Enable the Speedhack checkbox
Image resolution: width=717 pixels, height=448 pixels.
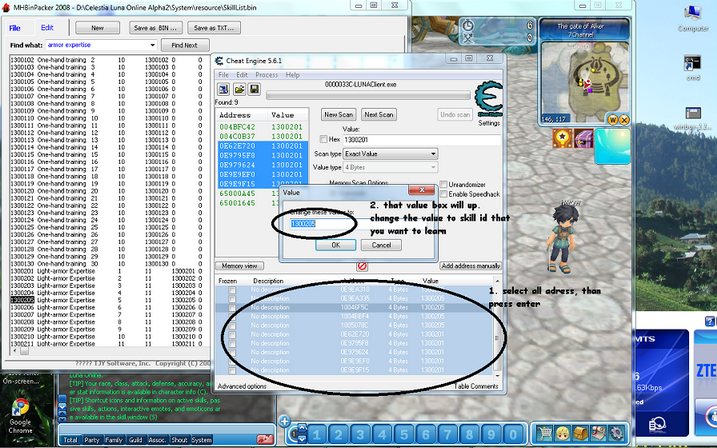443,194
